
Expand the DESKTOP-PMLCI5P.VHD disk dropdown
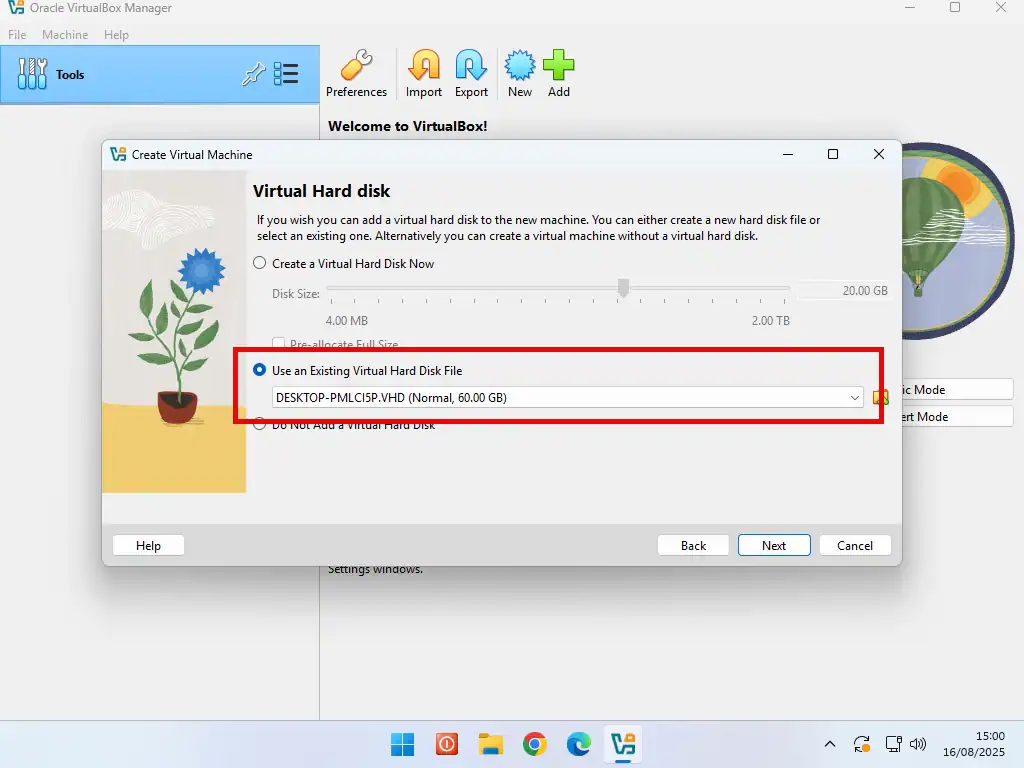855,398
